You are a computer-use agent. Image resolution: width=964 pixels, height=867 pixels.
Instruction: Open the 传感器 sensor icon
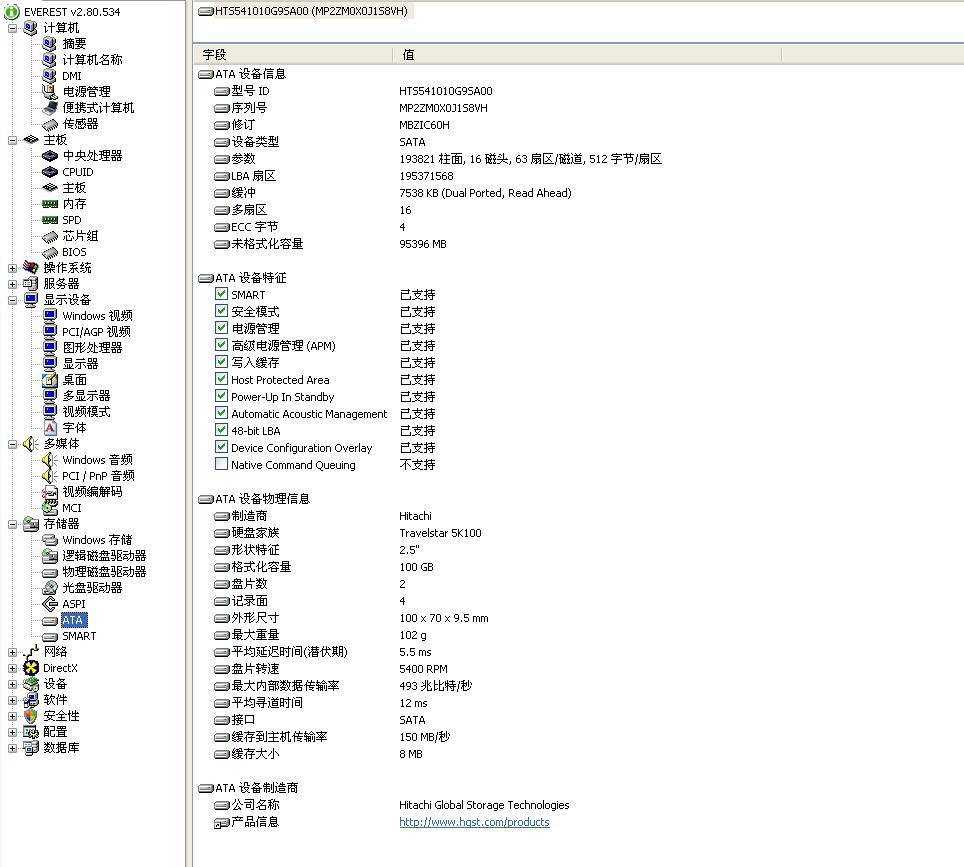click(50, 124)
